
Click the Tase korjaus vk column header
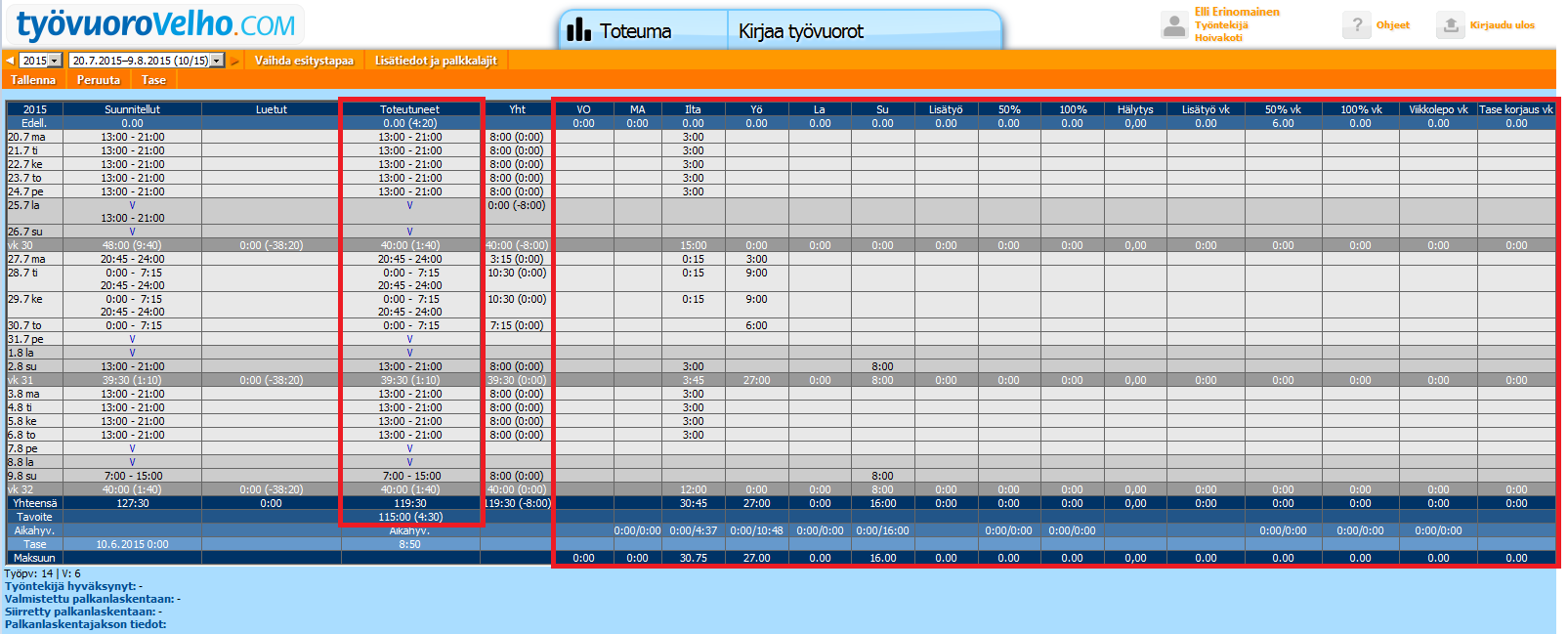pos(1516,109)
